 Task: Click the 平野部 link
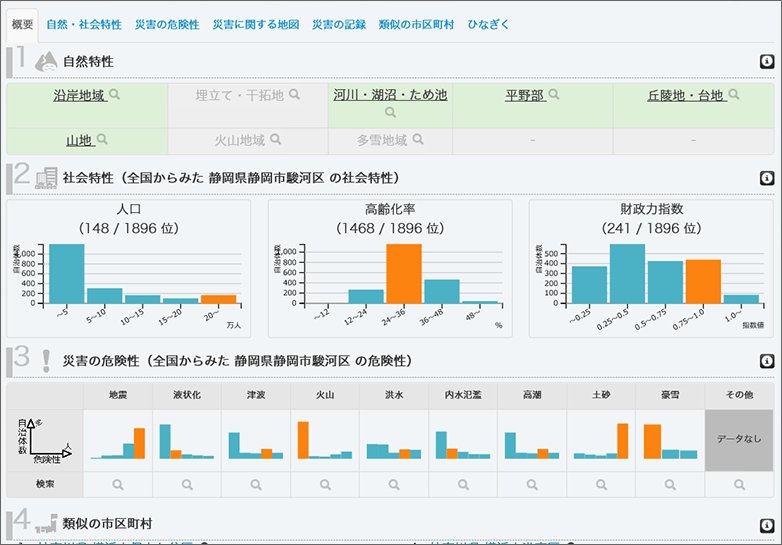(524, 96)
